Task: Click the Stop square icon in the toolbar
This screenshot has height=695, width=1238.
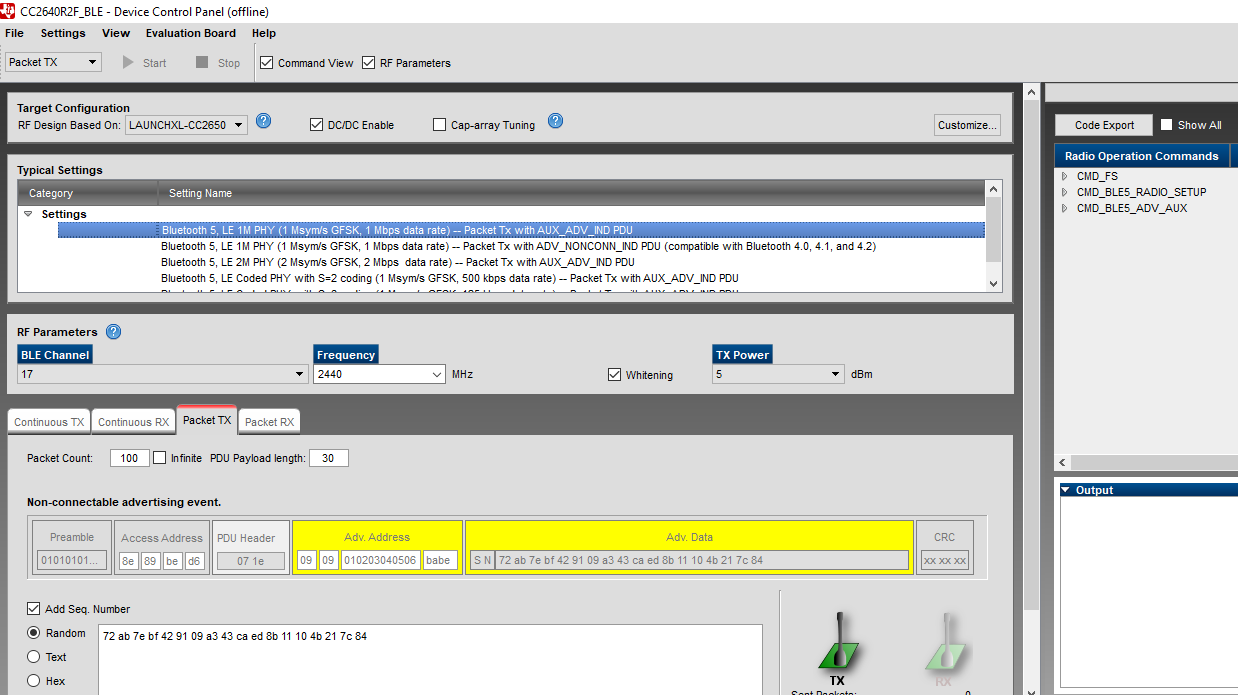Action: point(202,62)
